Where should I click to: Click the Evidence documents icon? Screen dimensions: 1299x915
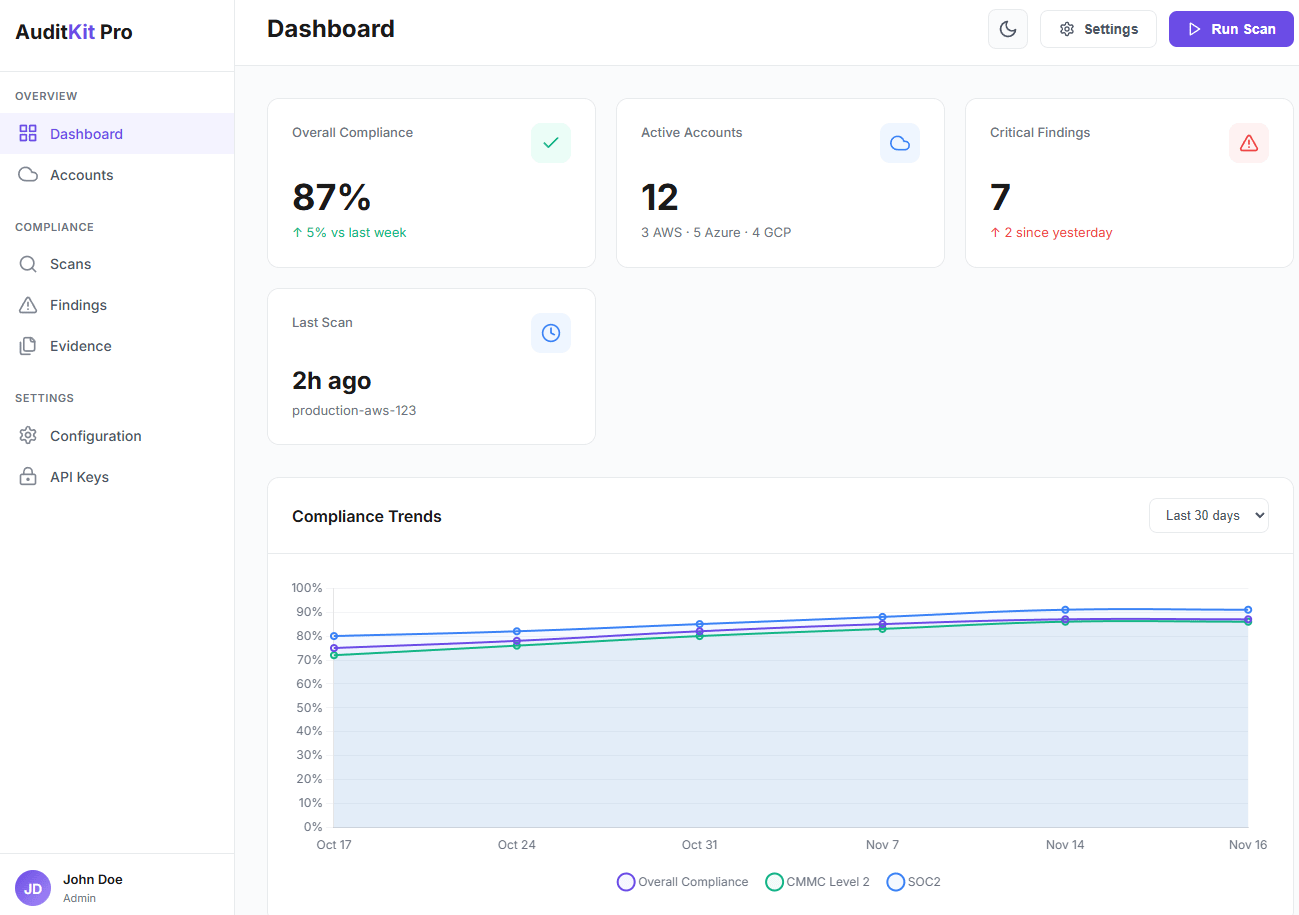tap(28, 346)
